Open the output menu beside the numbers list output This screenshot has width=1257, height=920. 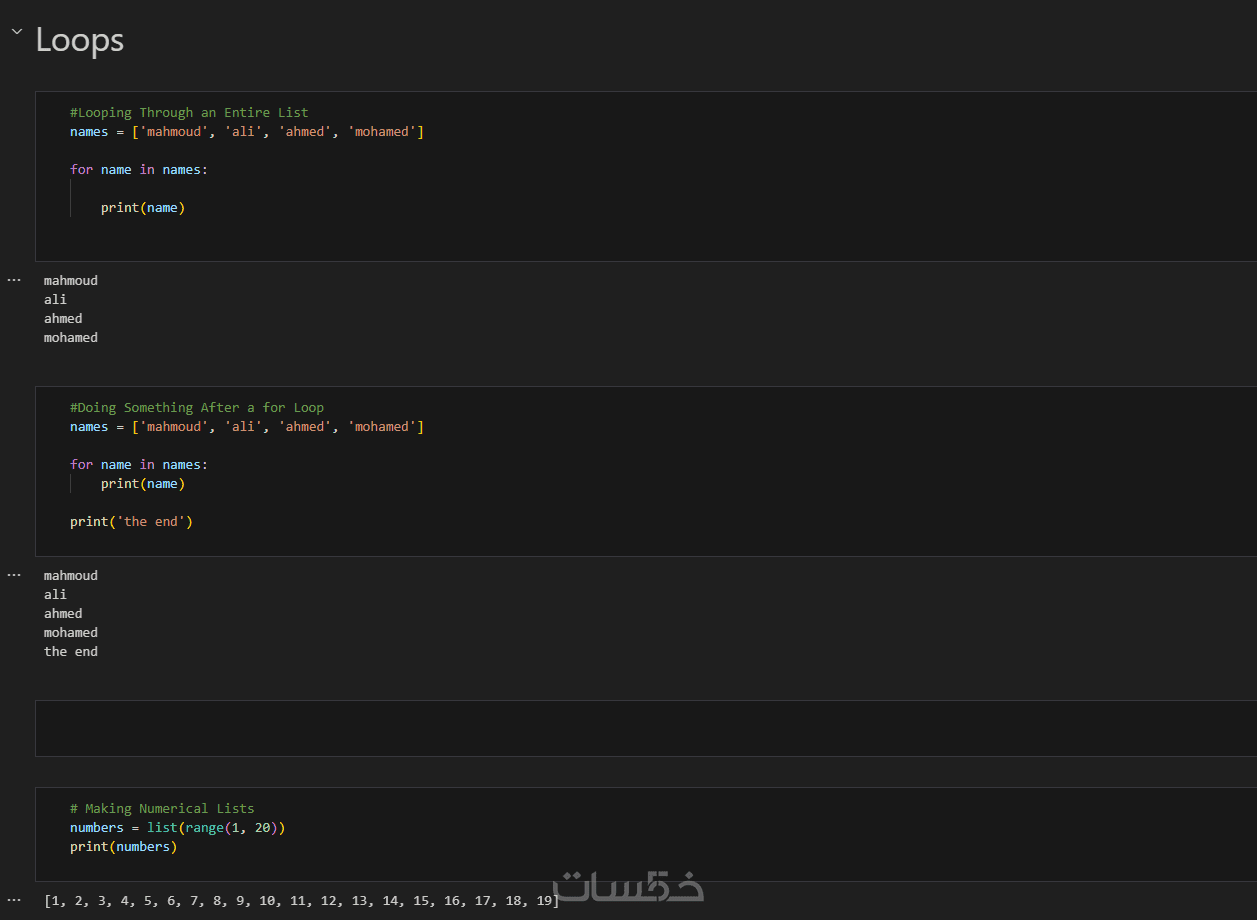point(14,900)
